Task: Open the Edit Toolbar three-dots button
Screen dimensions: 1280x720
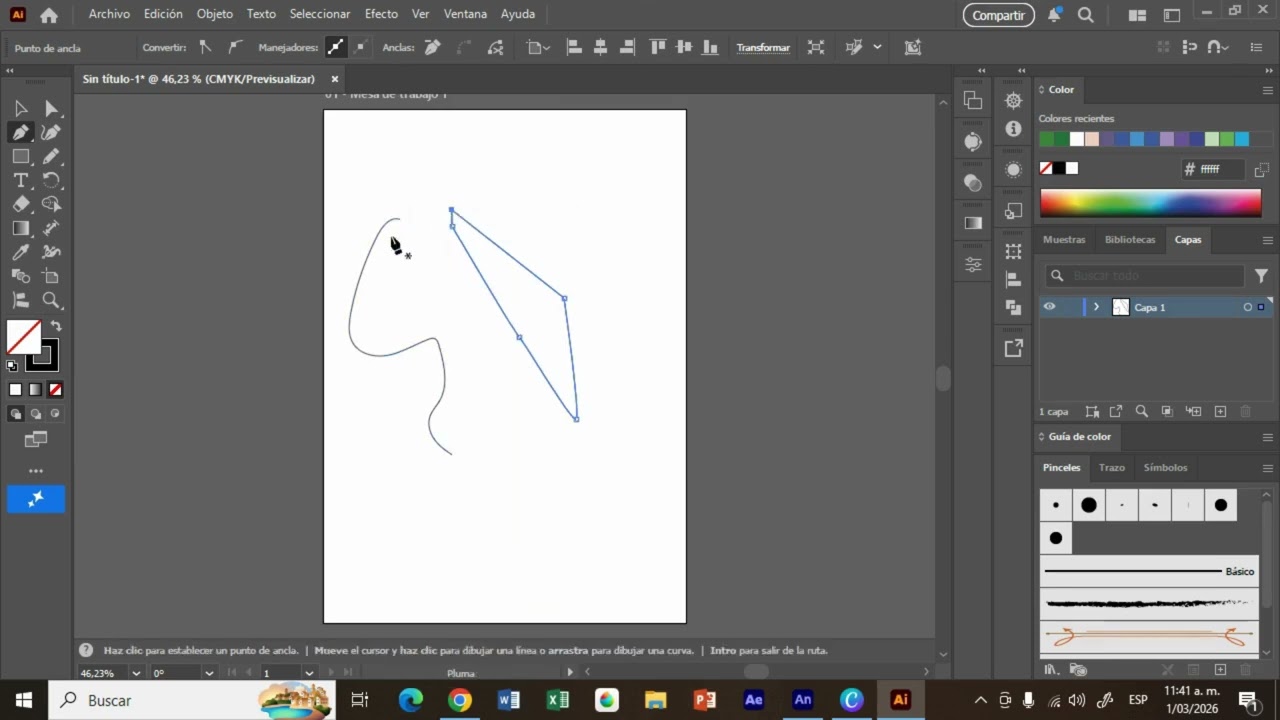Action: tap(36, 470)
